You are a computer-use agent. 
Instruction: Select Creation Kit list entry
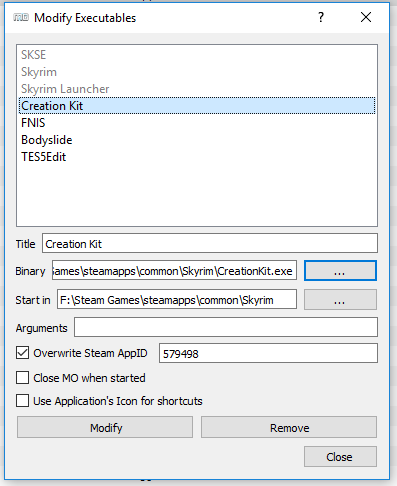pyautogui.click(x=197, y=106)
